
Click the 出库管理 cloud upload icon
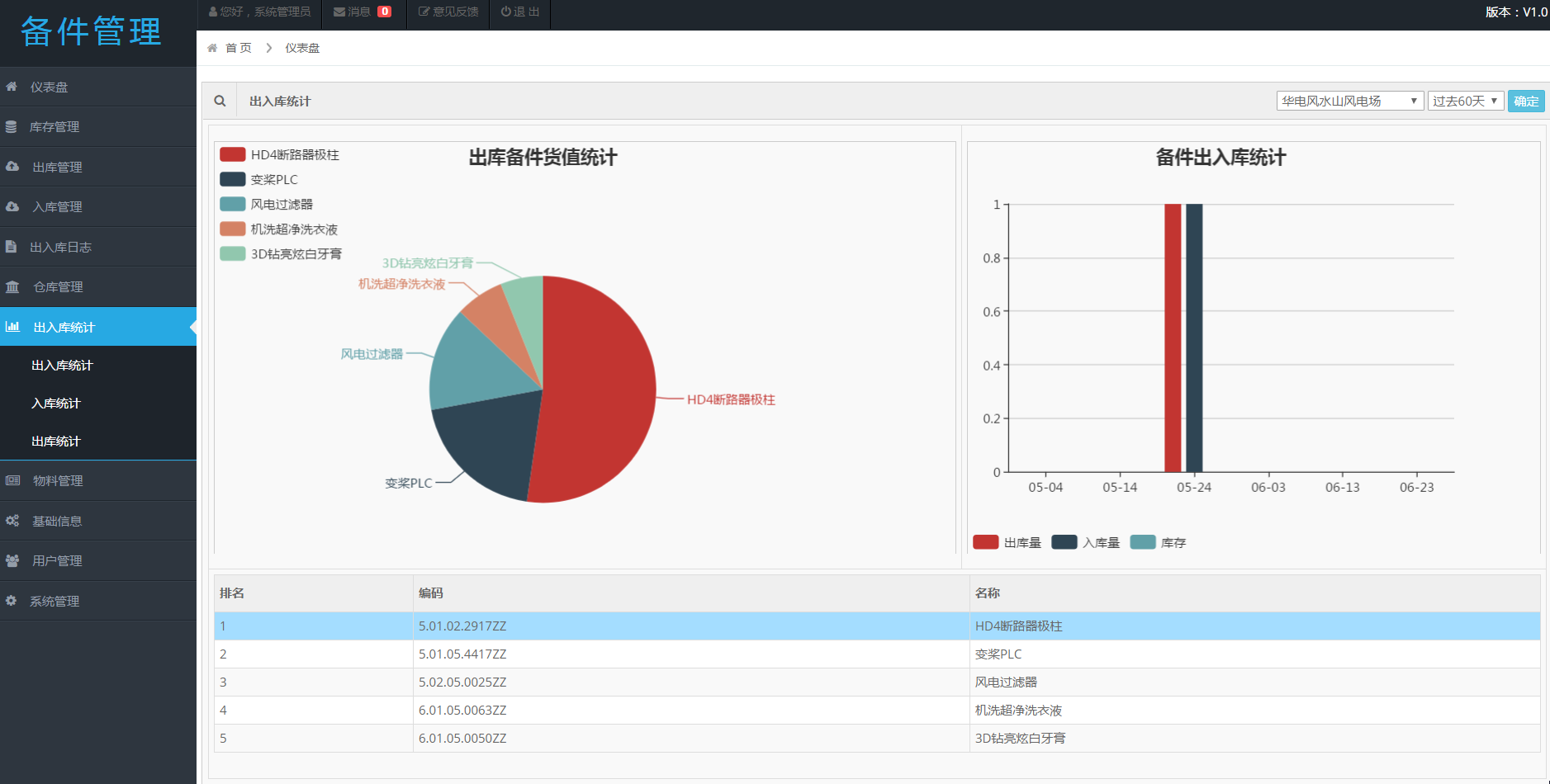[12, 167]
